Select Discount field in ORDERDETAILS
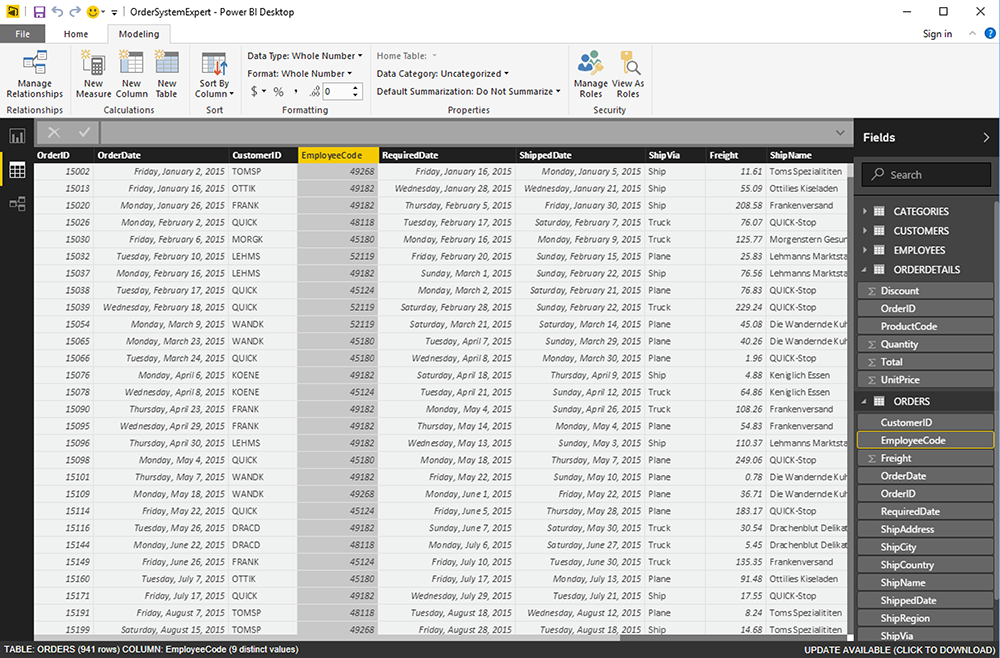Viewport: 1000px width, 658px height. coord(925,291)
